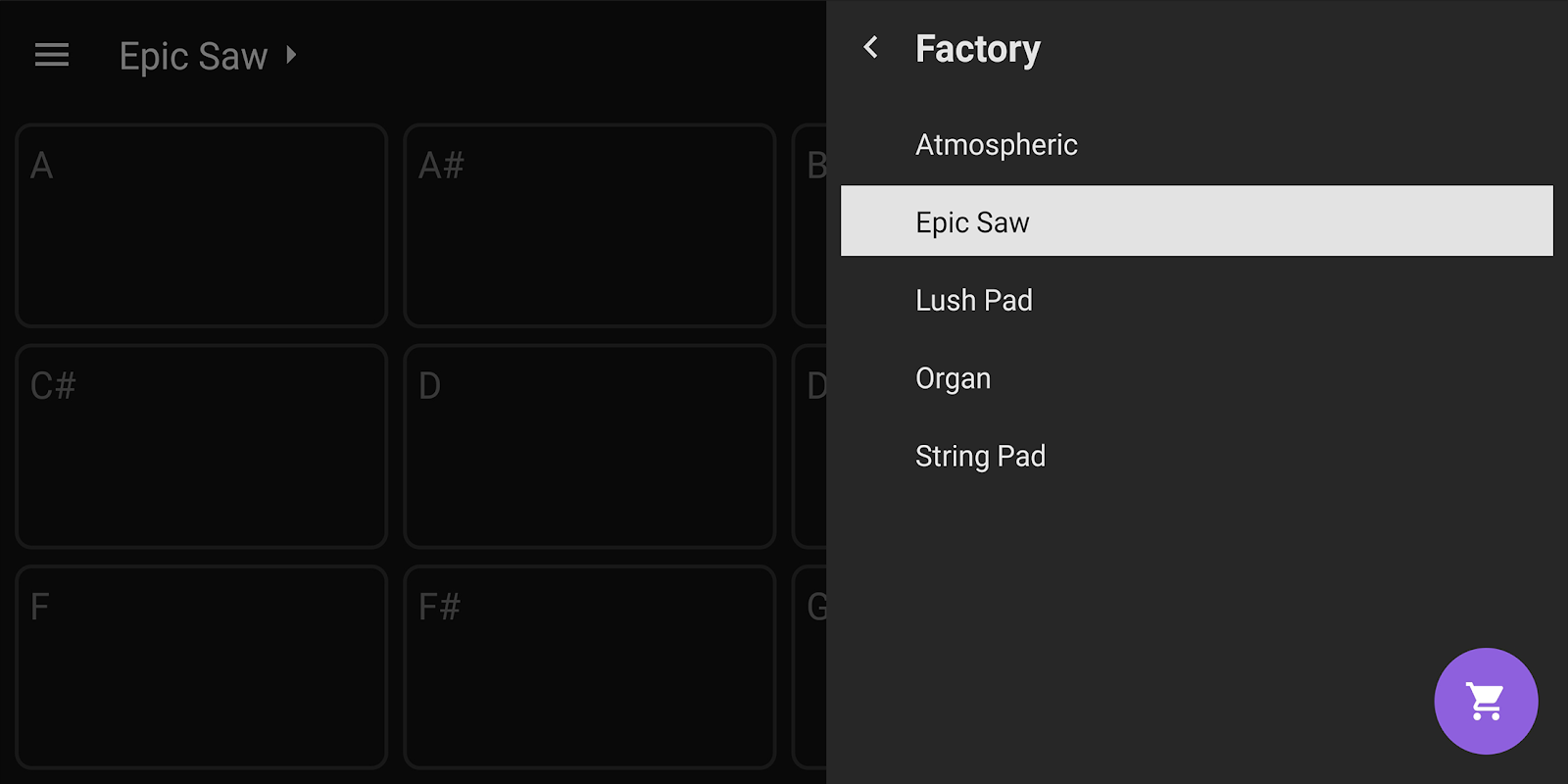This screenshot has width=1568, height=784.
Task: Select the String Pad preset
Action: [980, 456]
